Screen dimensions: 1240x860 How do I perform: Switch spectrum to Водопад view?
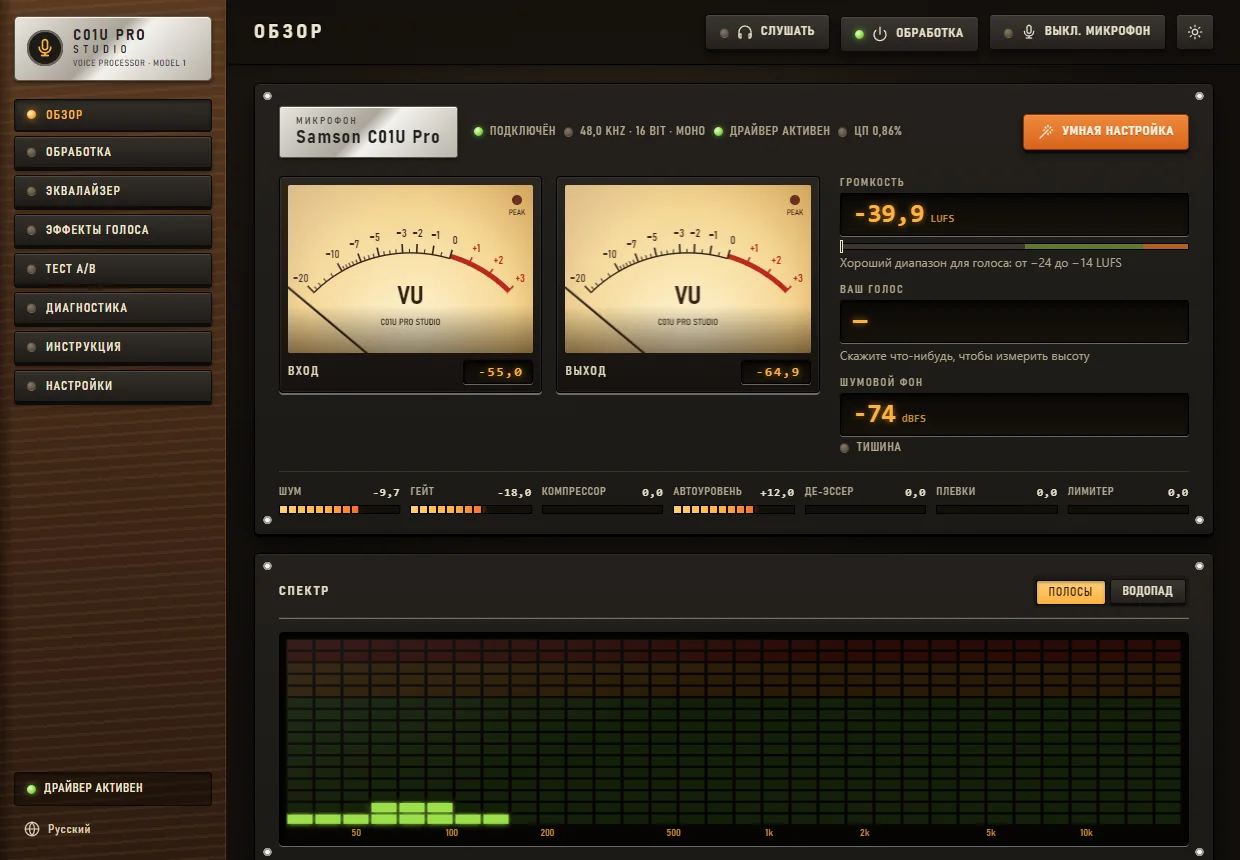pyautogui.click(x=1148, y=591)
